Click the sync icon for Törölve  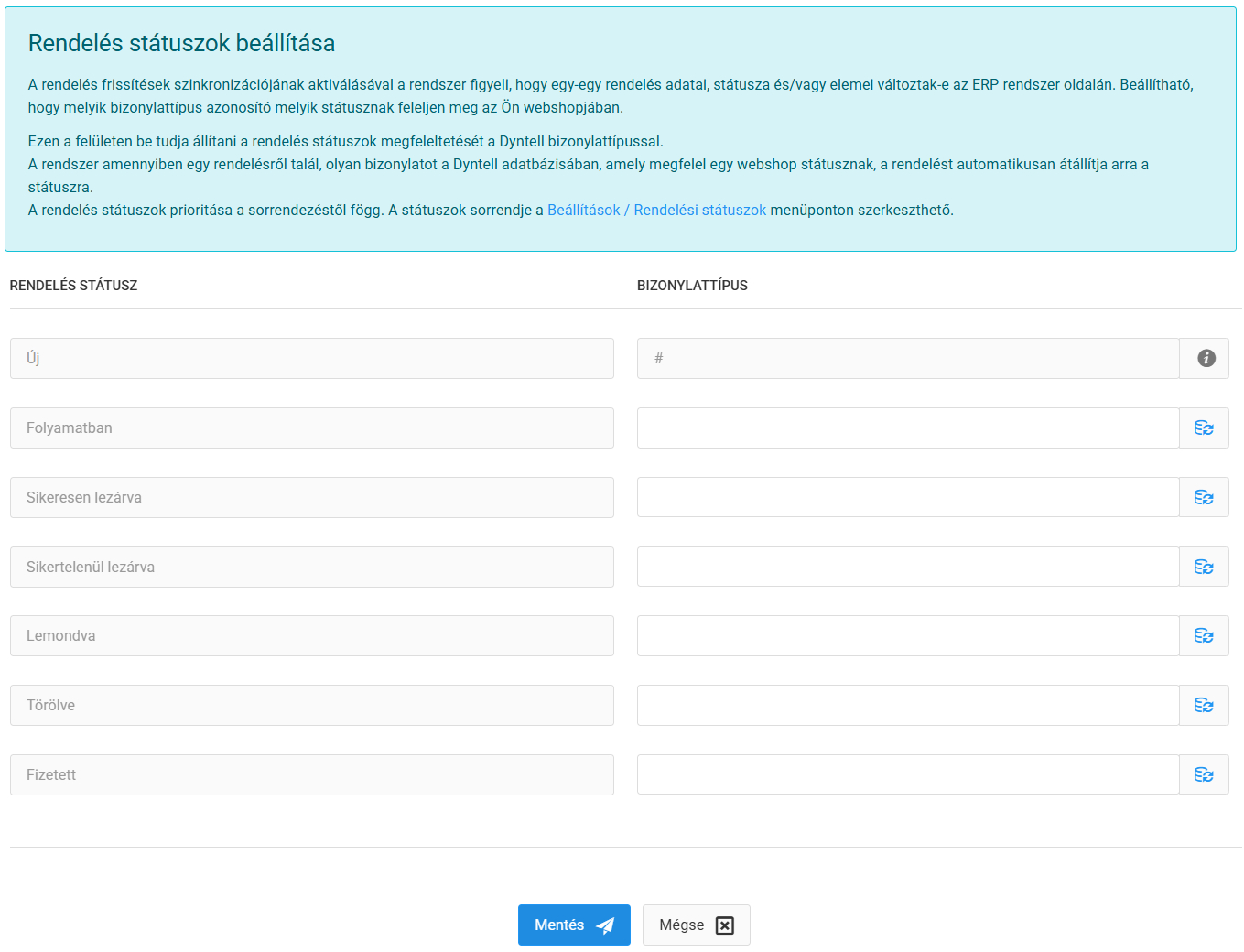1204,705
